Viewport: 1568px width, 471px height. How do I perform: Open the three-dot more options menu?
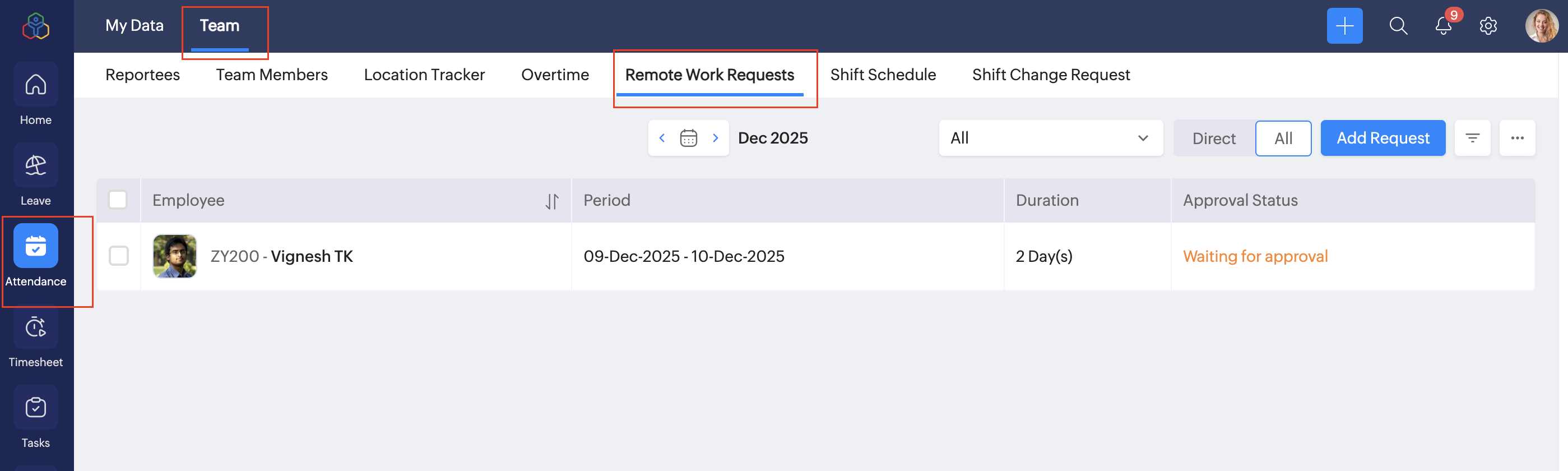pos(1517,138)
